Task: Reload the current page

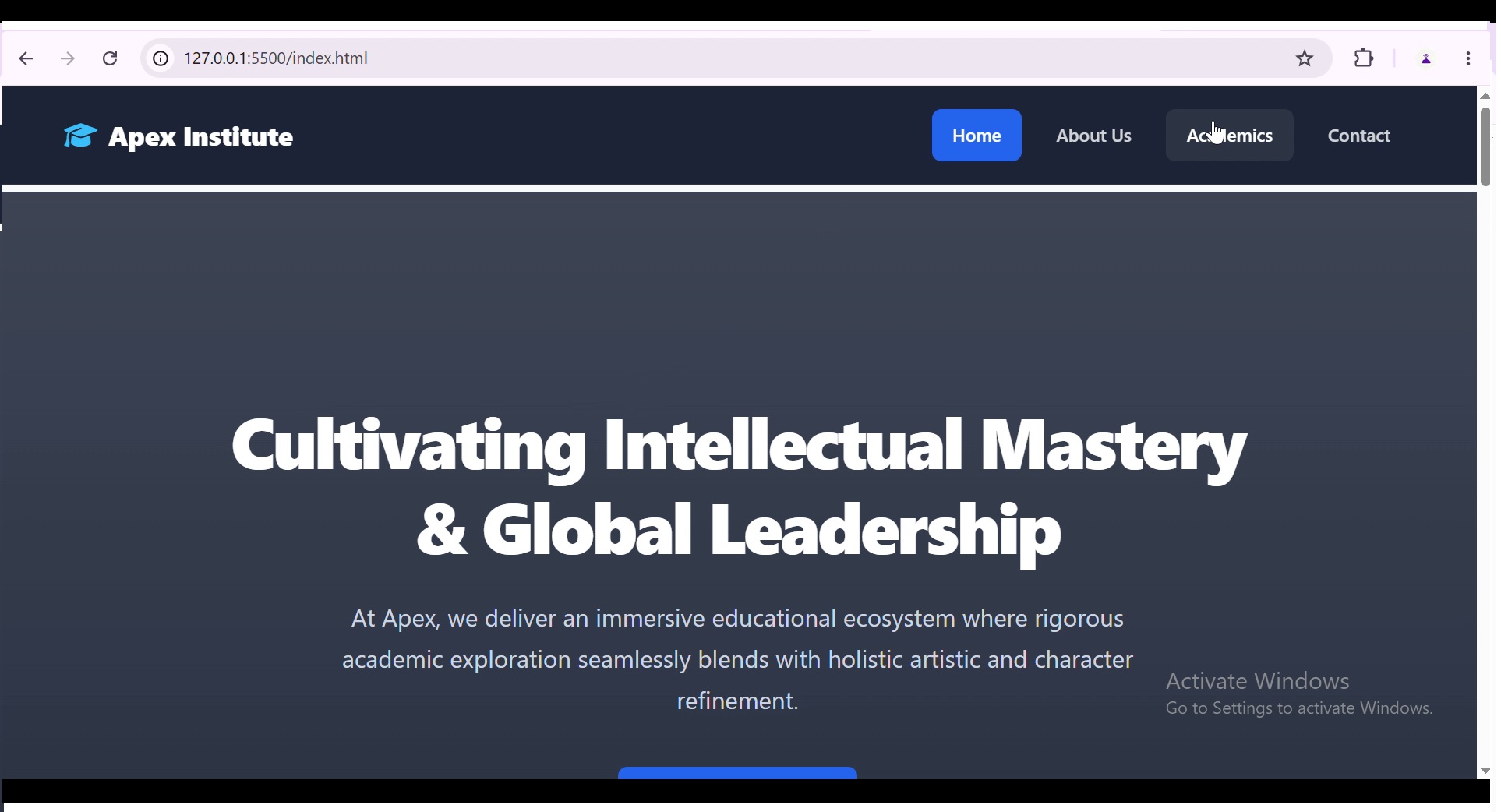Action: [x=111, y=59]
